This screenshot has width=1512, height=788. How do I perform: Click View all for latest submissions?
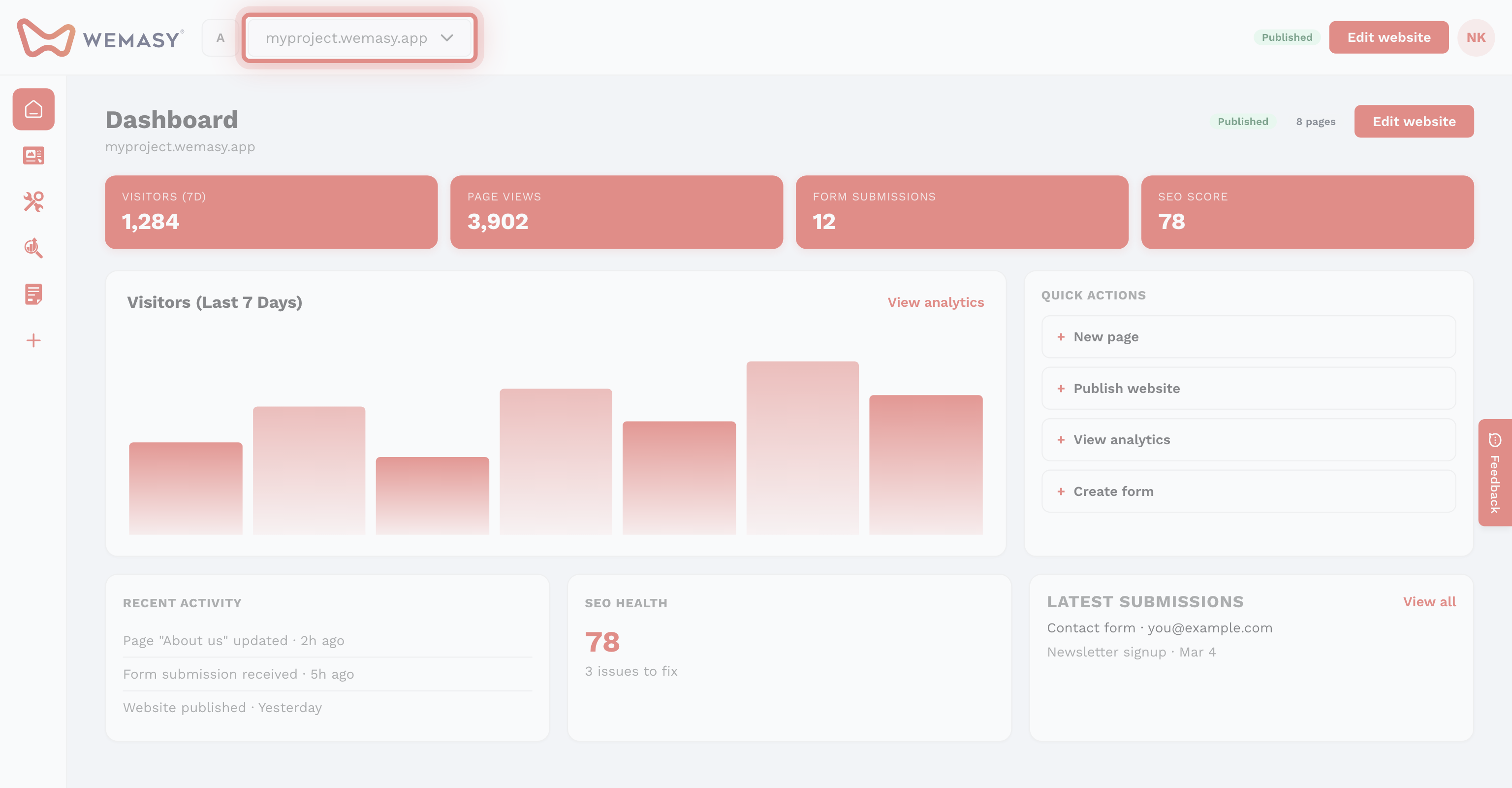(x=1429, y=602)
